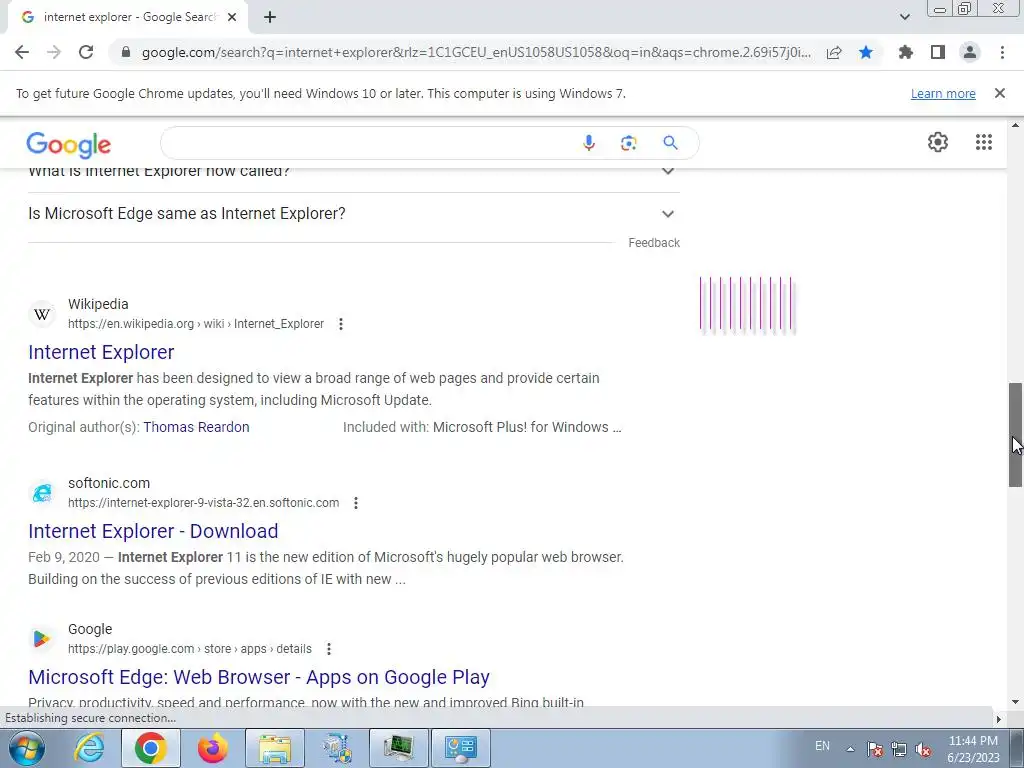The height and width of the screenshot is (768, 1024).
Task: Open the Google apps grid
Action: tap(984, 142)
